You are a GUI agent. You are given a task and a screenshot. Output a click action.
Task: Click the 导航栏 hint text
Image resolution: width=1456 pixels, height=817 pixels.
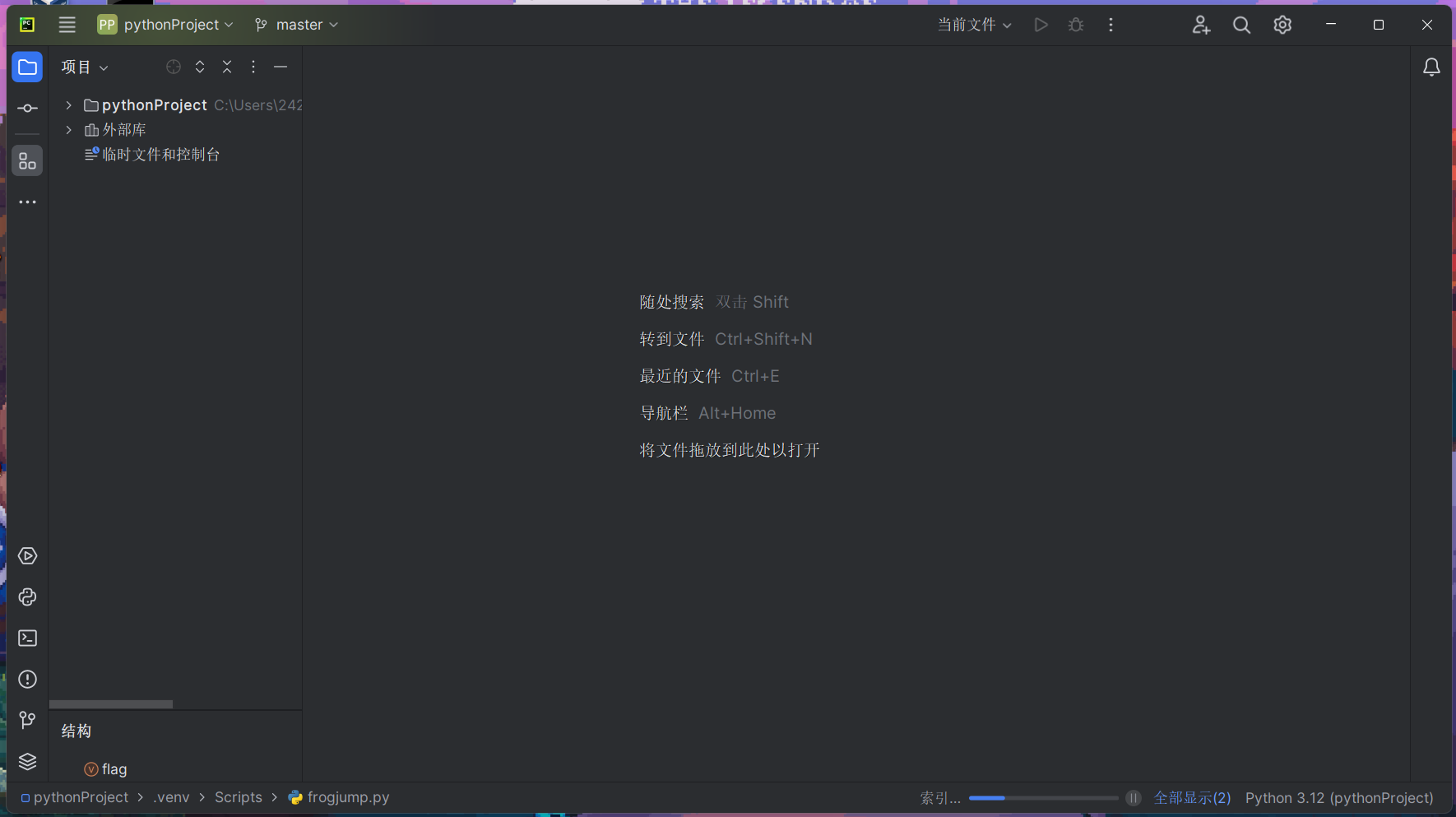[x=664, y=413]
